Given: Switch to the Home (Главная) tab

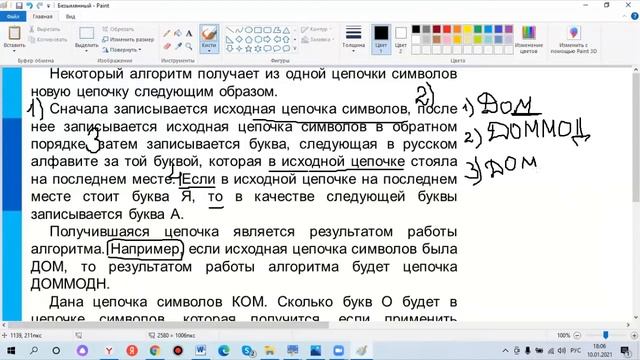Looking at the screenshot, I should (x=42, y=16).
